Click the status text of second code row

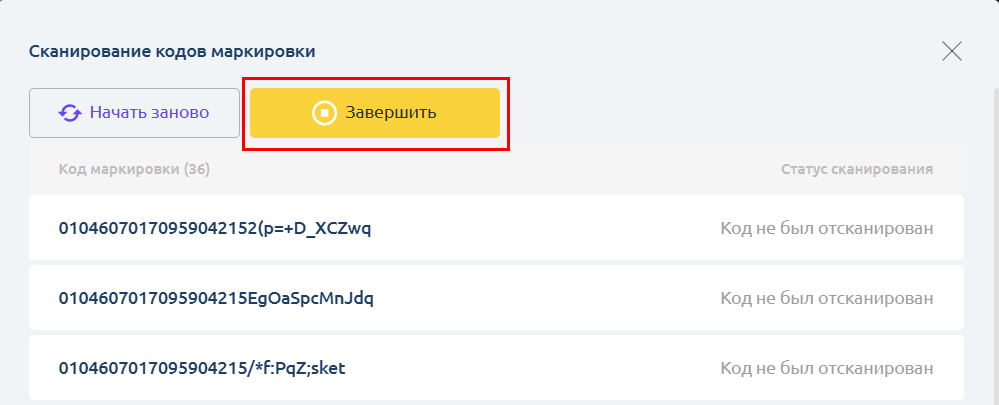827,298
